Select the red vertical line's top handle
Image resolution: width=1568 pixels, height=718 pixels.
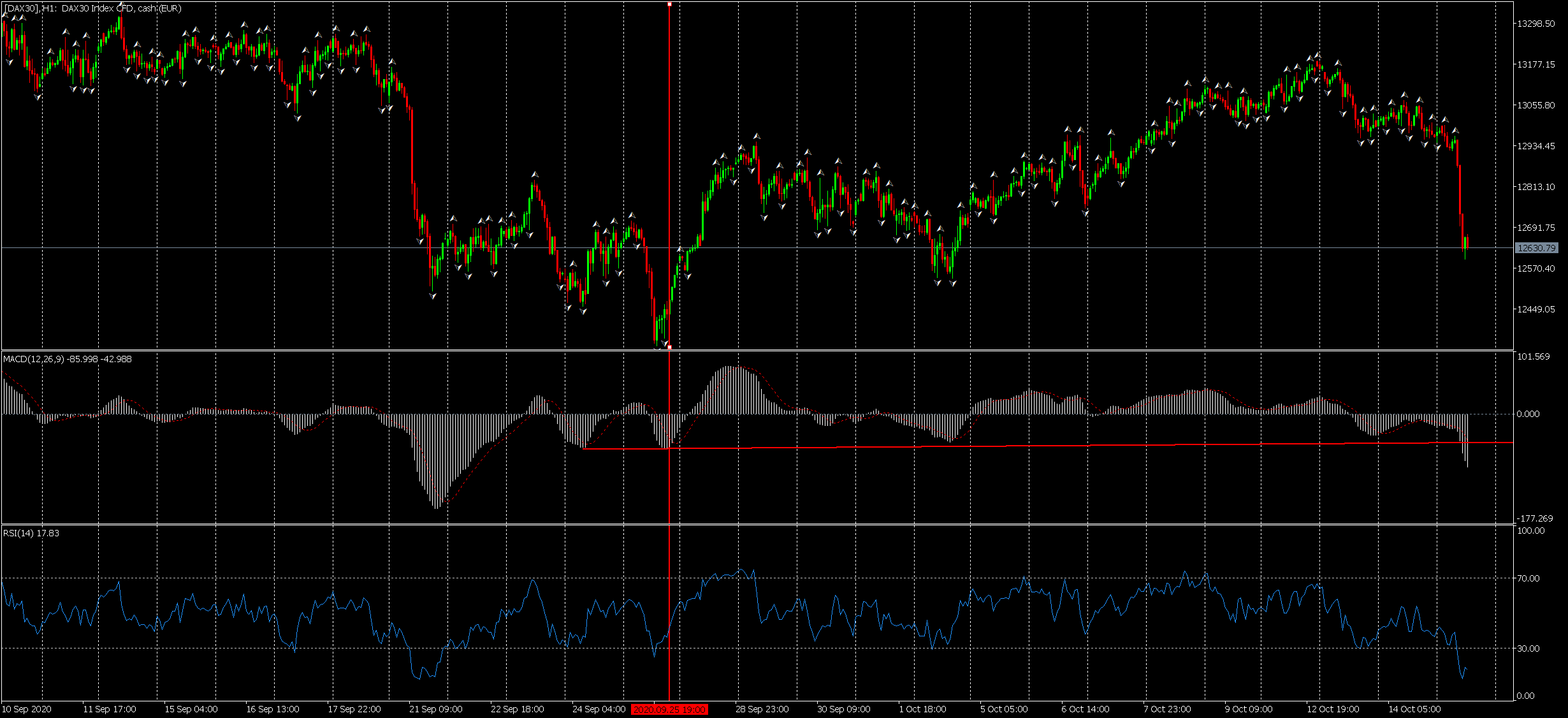[669, 4]
